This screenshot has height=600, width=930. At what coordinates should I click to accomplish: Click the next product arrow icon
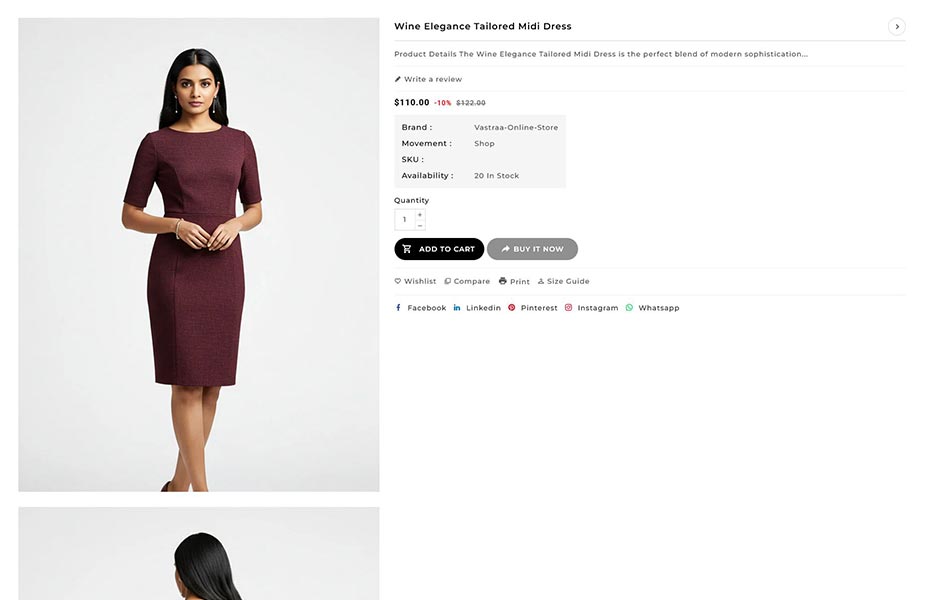point(897,27)
